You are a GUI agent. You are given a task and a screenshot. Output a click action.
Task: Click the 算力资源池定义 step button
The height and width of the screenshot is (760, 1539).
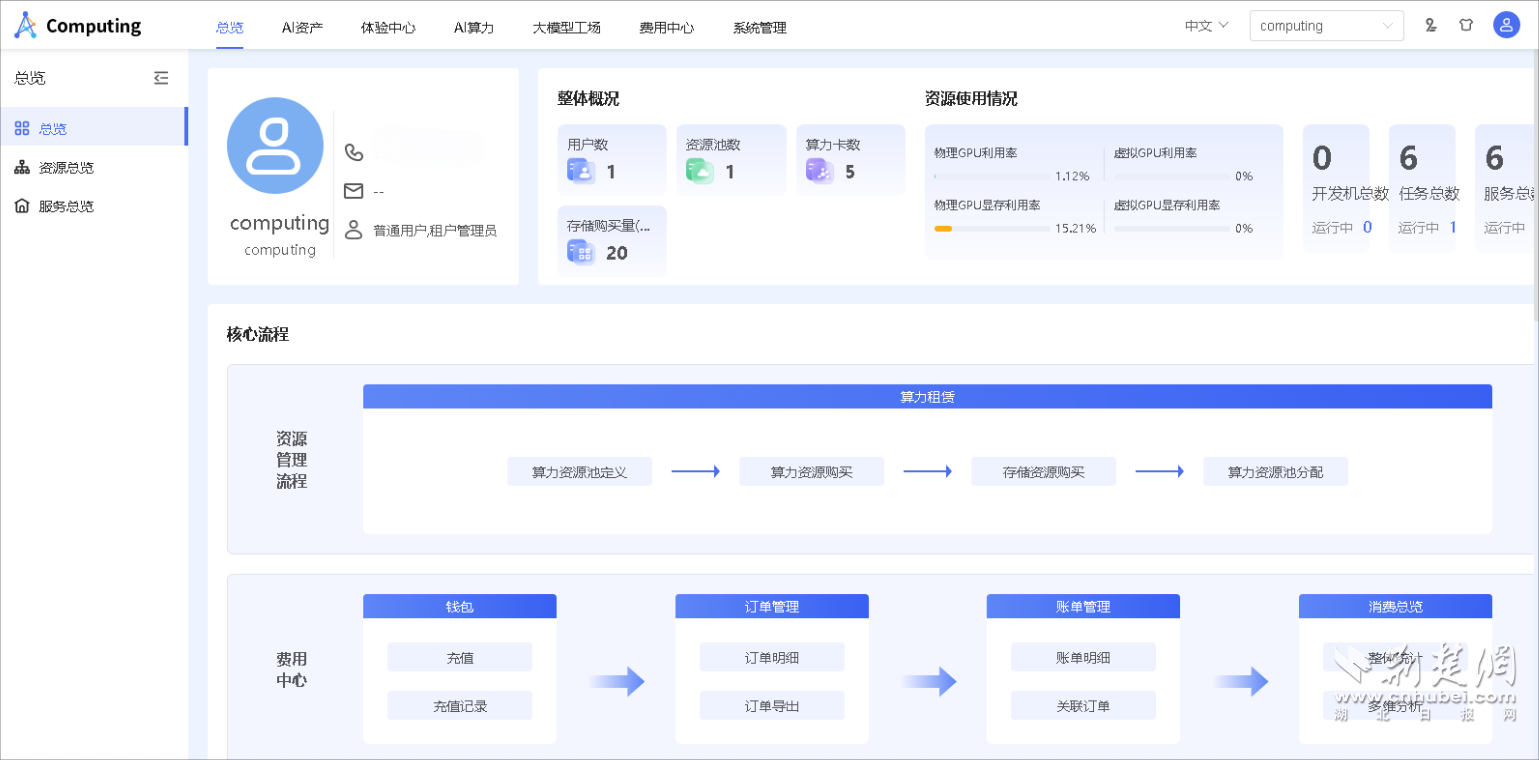[579, 472]
